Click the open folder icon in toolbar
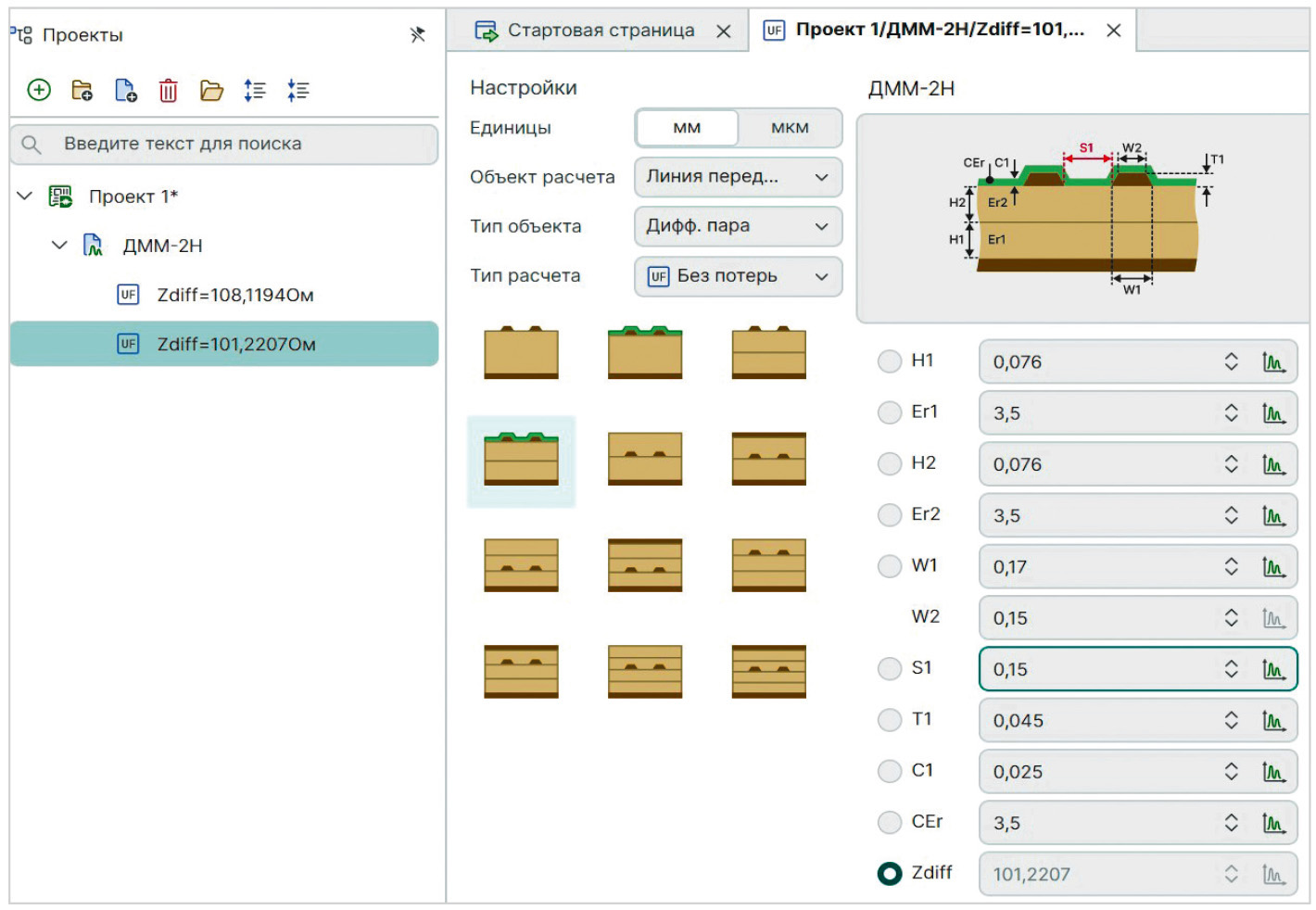This screenshot has width=1316, height=910. click(x=211, y=91)
